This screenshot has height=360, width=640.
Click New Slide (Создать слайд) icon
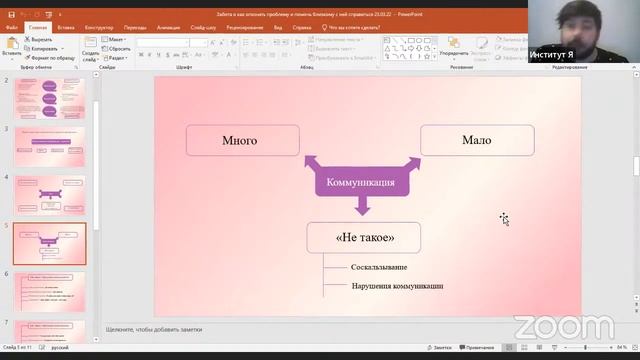[90, 42]
